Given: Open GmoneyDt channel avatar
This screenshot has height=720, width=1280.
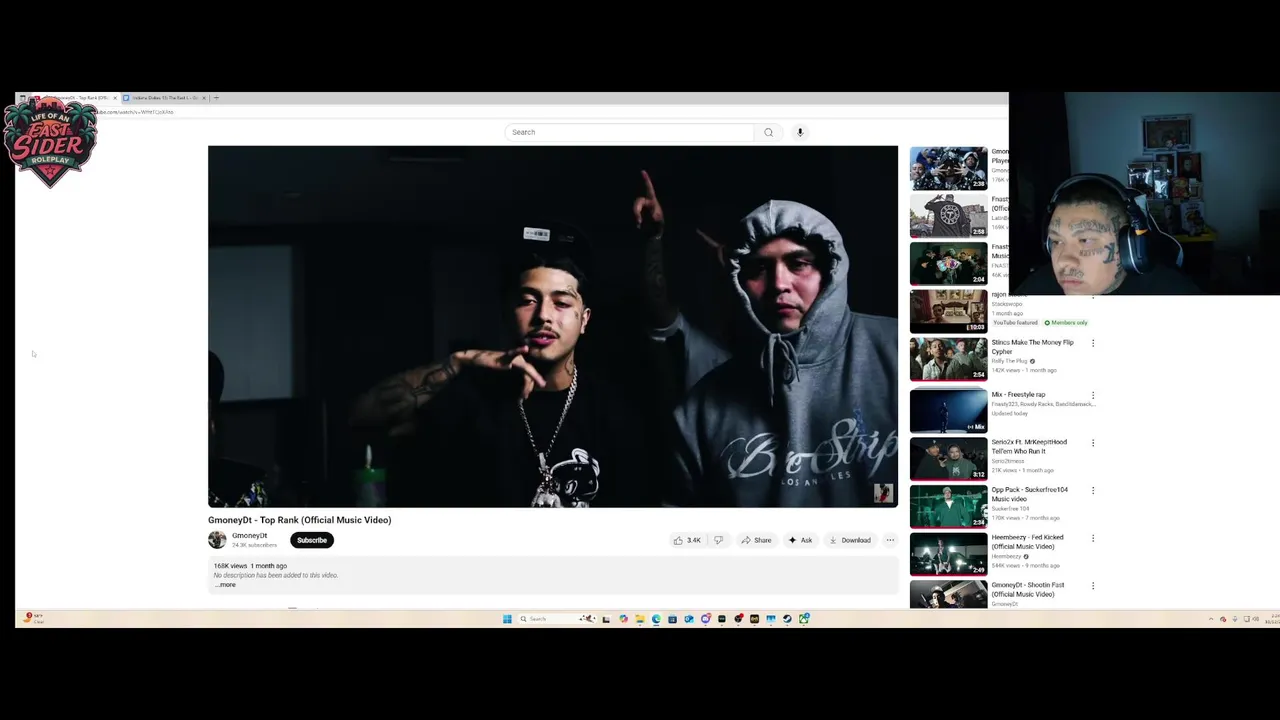Looking at the screenshot, I should click(x=217, y=540).
